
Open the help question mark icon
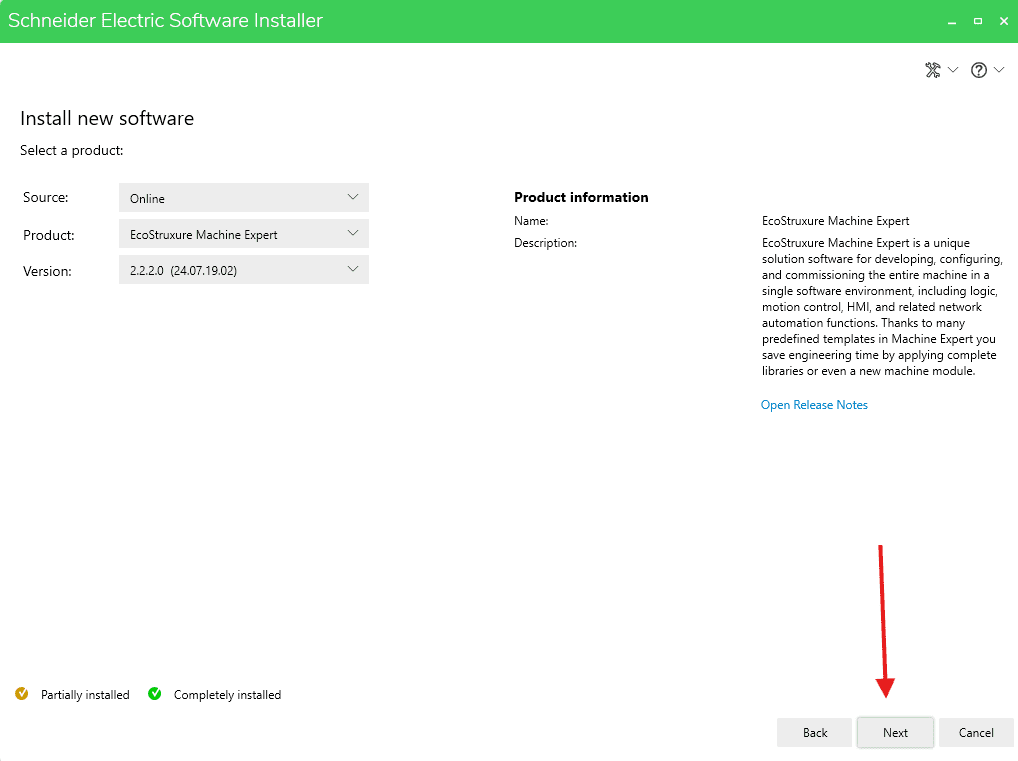point(978,70)
